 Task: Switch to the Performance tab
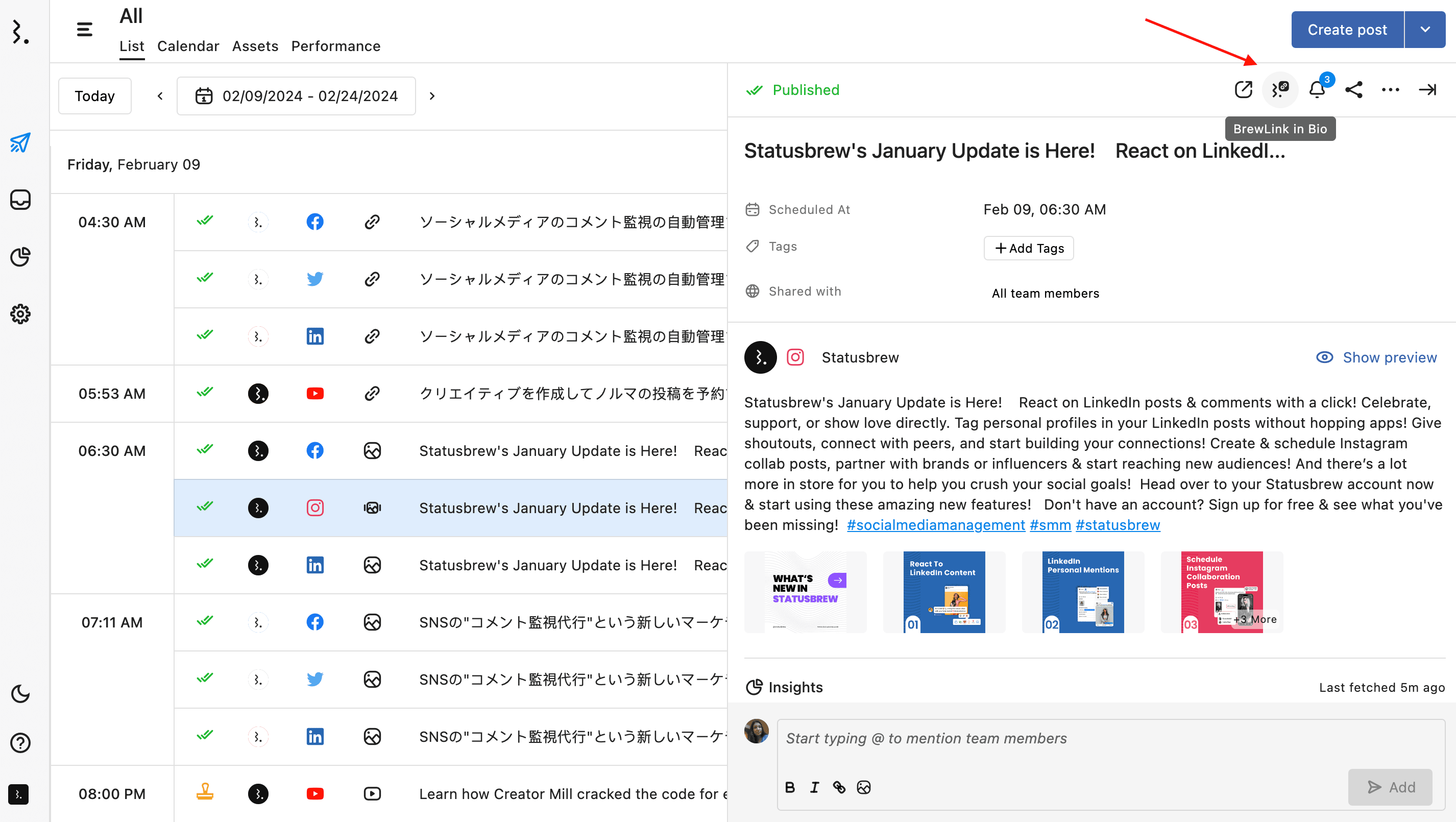pos(336,46)
